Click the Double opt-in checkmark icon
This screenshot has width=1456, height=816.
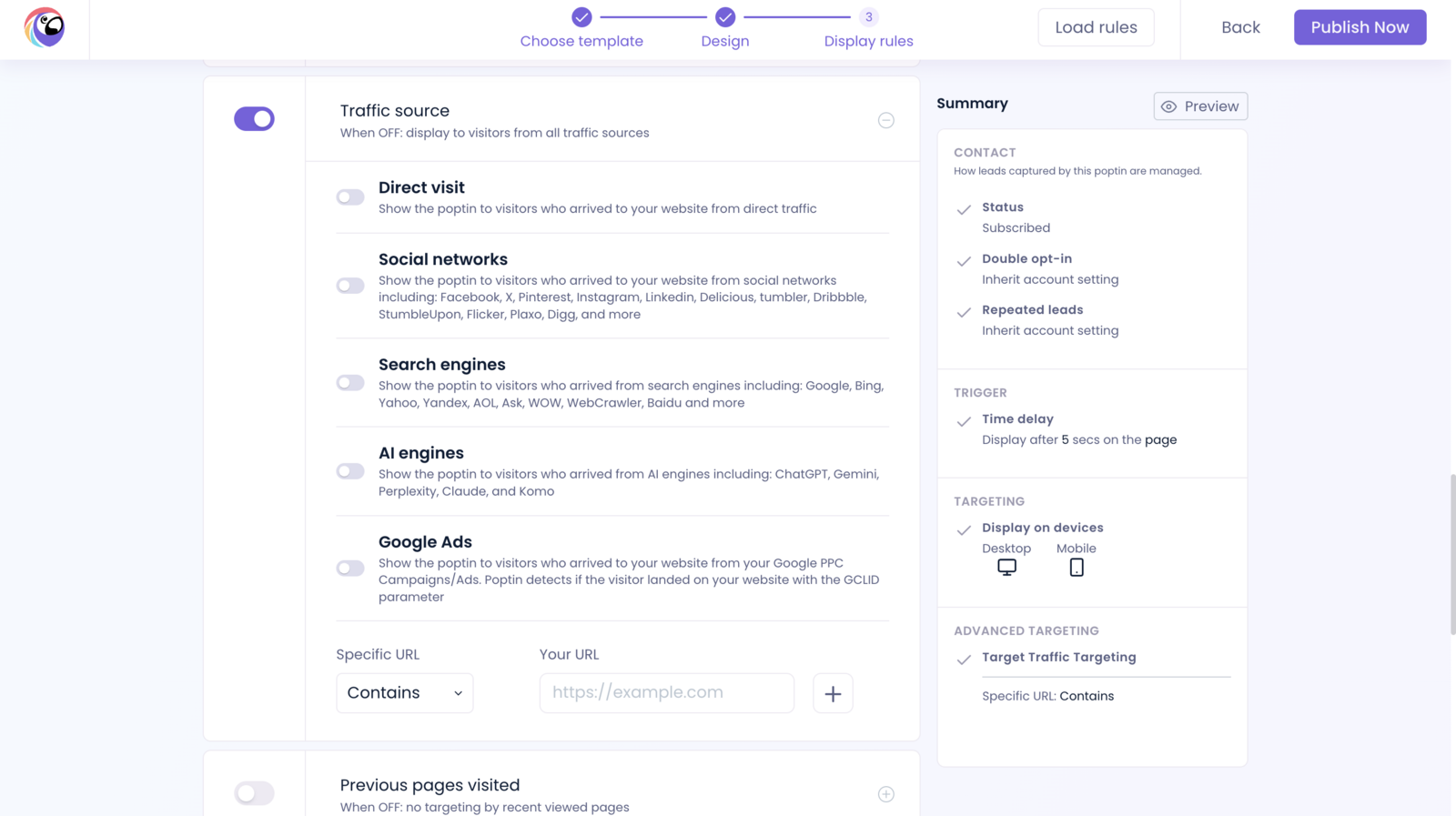pos(964,261)
